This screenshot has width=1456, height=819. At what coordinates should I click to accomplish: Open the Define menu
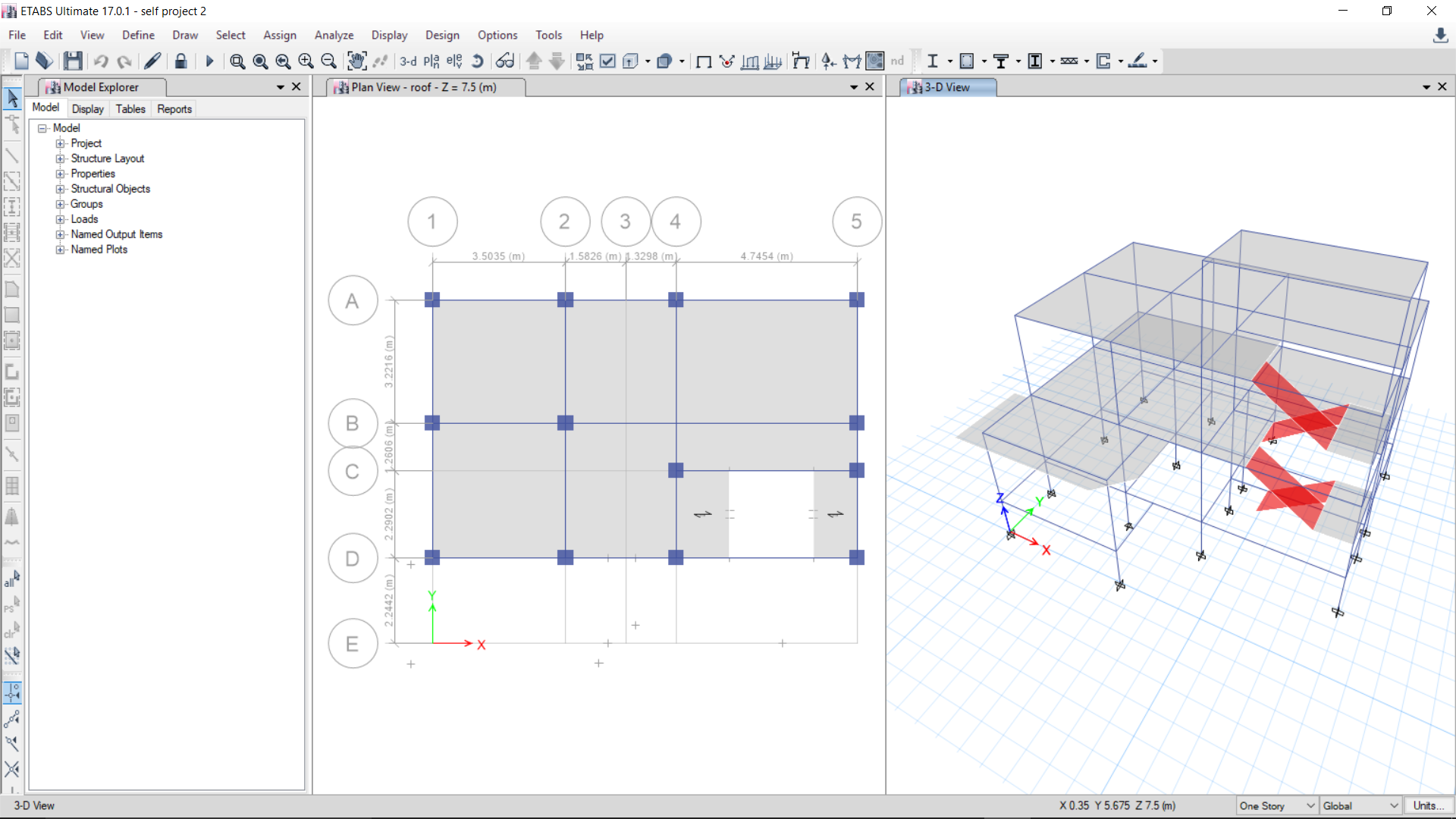(x=138, y=35)
